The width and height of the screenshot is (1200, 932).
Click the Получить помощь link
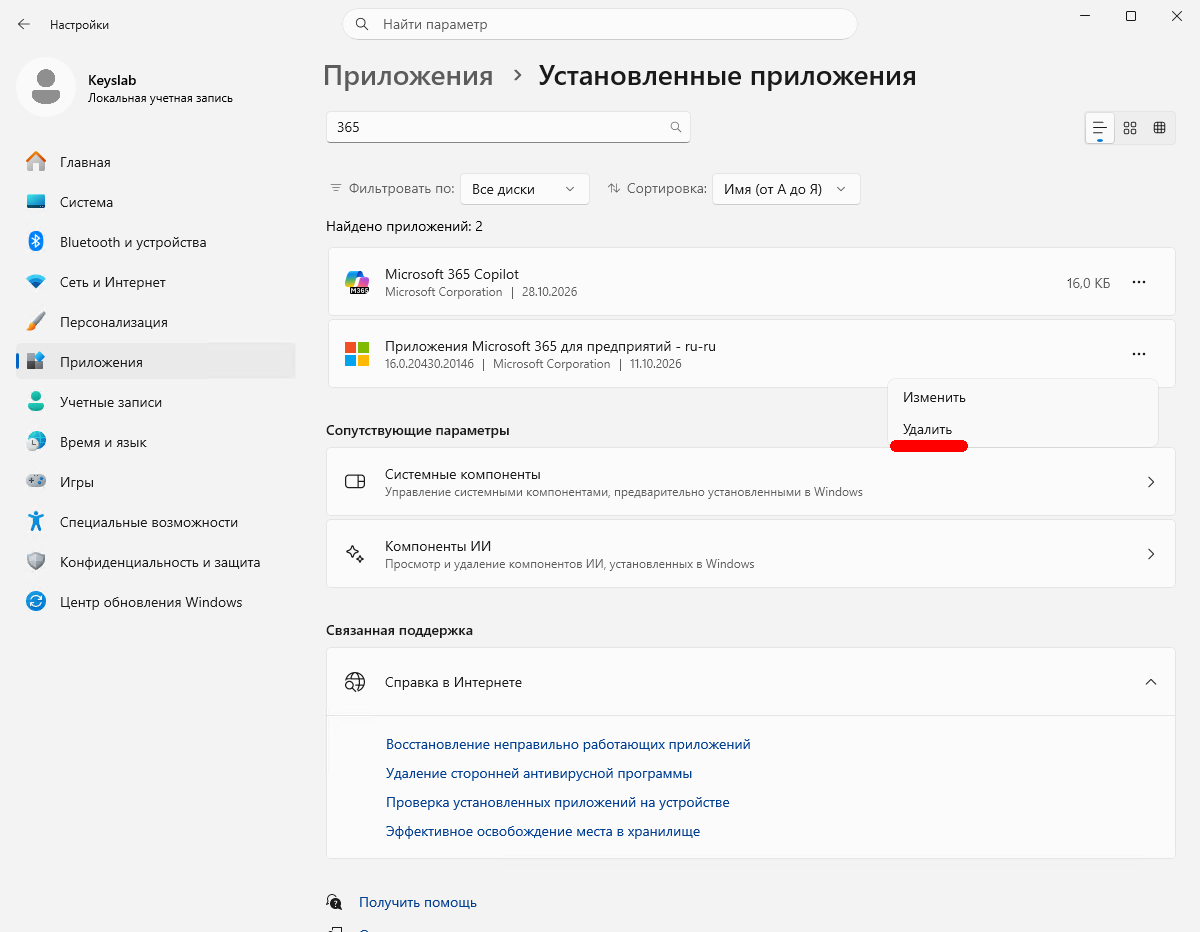pyautogui.click(x=418, y=902)
